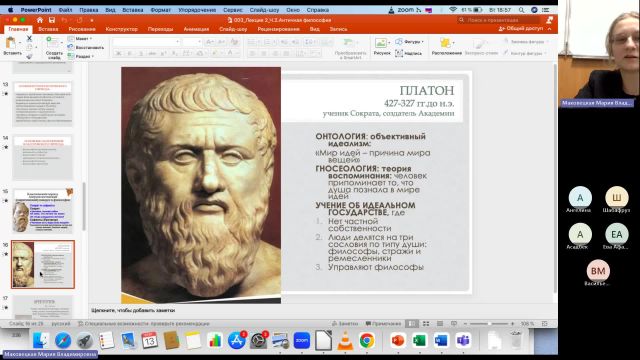Click the Home icon in title bar
This screenshot has width=640, height=360.
click(x=40, y=20)
